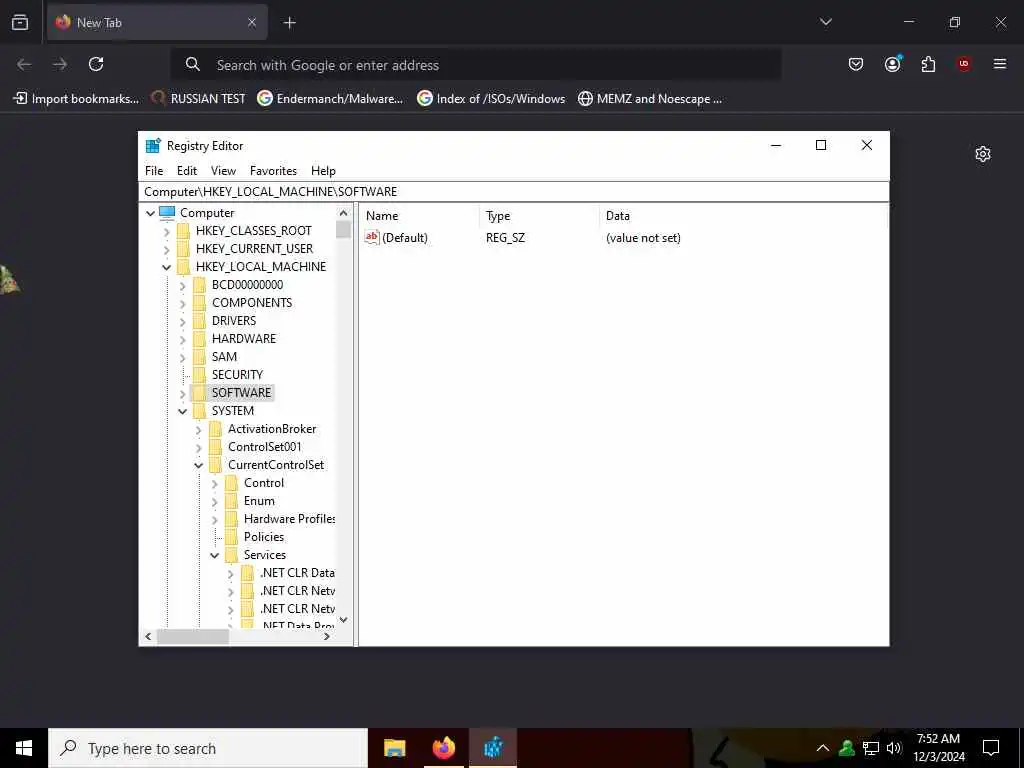
Task: Open the Firefox application menu
Action: (x=1000, y=64)
